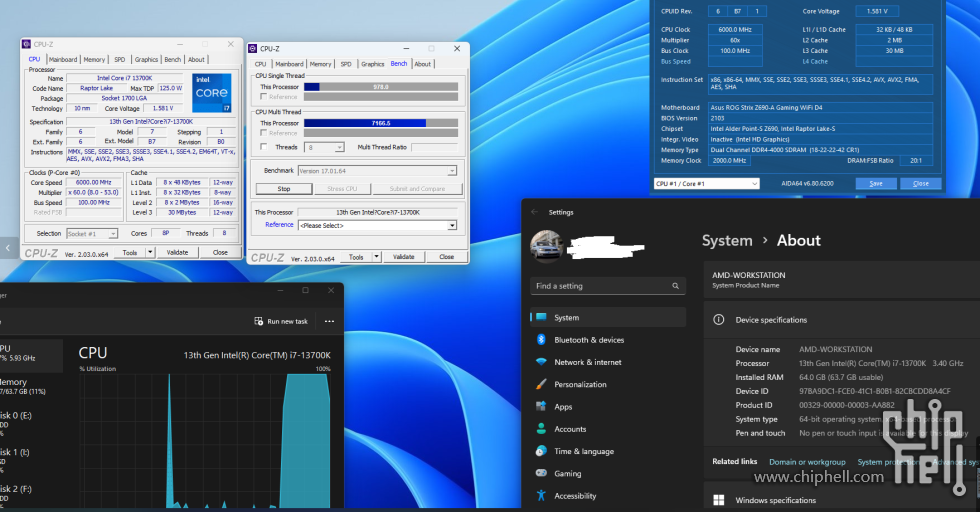Open the SPD tab in CPU-Z Bench window
980x512 pixels.
pyautogui.click(x=346, y=64)
